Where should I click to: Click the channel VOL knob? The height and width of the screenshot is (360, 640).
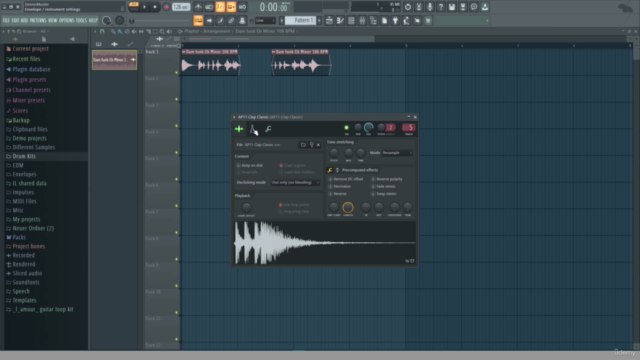click(369, 128)
